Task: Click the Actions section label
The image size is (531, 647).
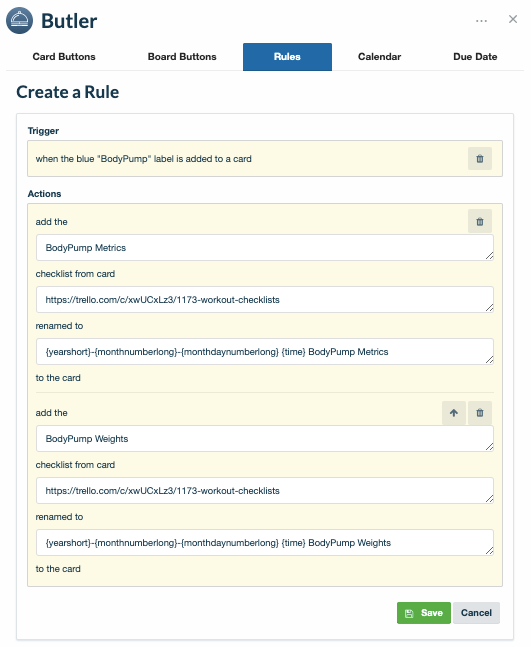Action: 44,194
